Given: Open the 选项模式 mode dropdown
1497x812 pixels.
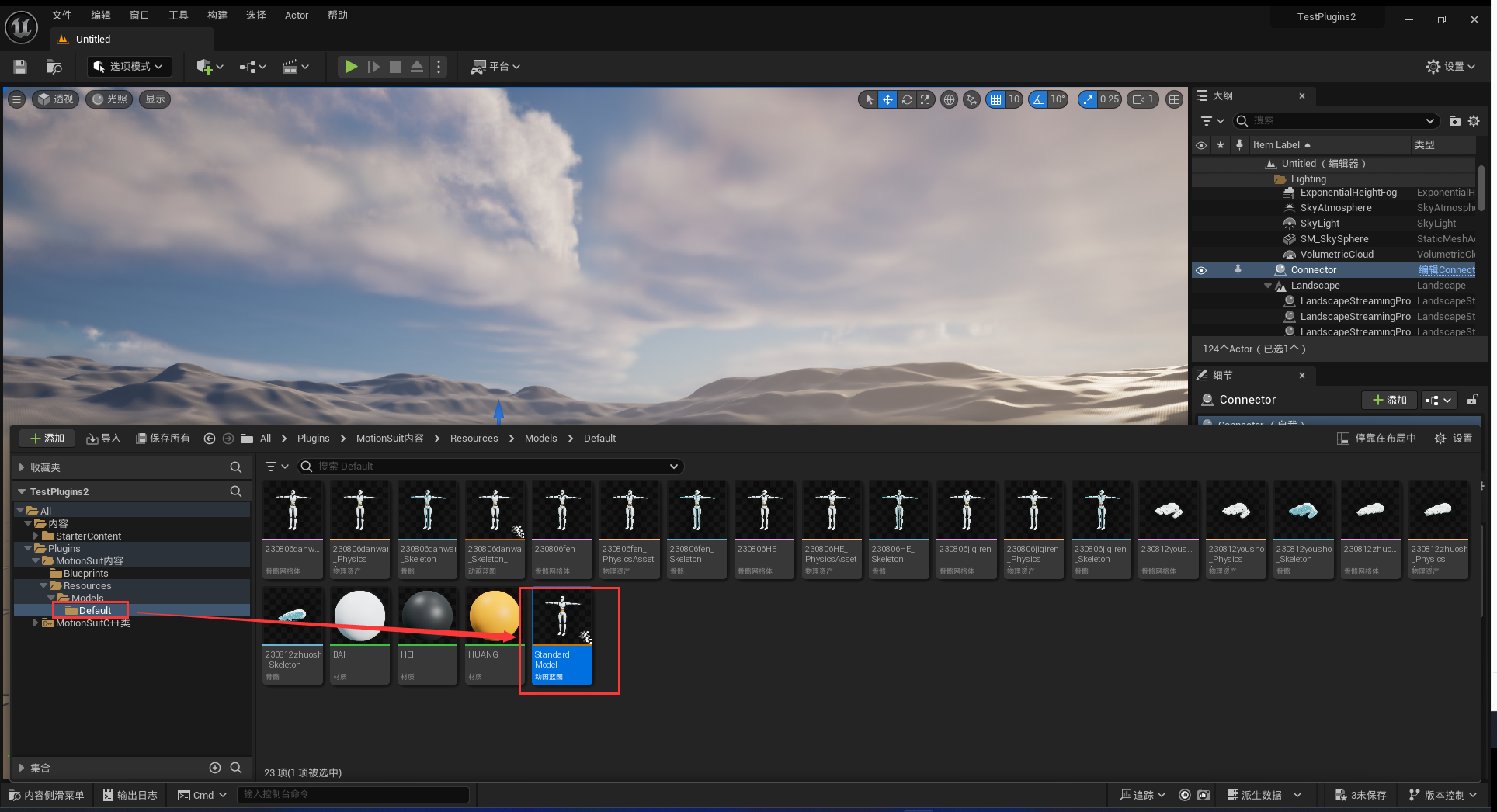Looking at the screenshot, I should (128, 67).
